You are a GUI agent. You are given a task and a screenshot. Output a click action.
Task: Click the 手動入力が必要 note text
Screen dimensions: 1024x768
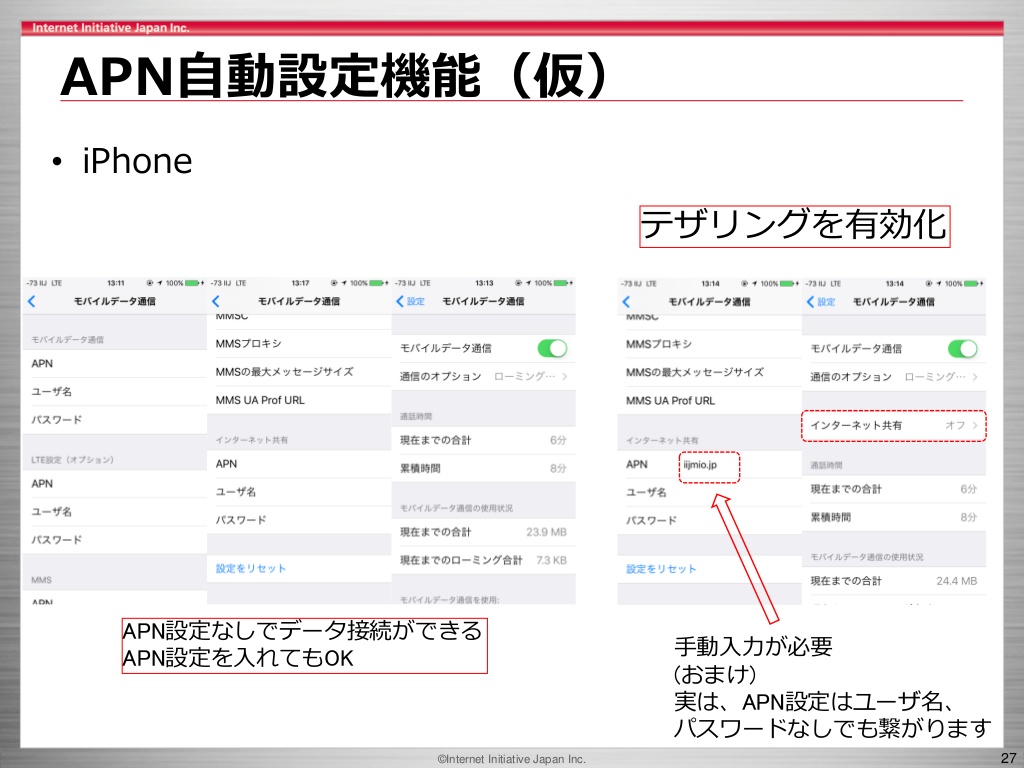753,647
